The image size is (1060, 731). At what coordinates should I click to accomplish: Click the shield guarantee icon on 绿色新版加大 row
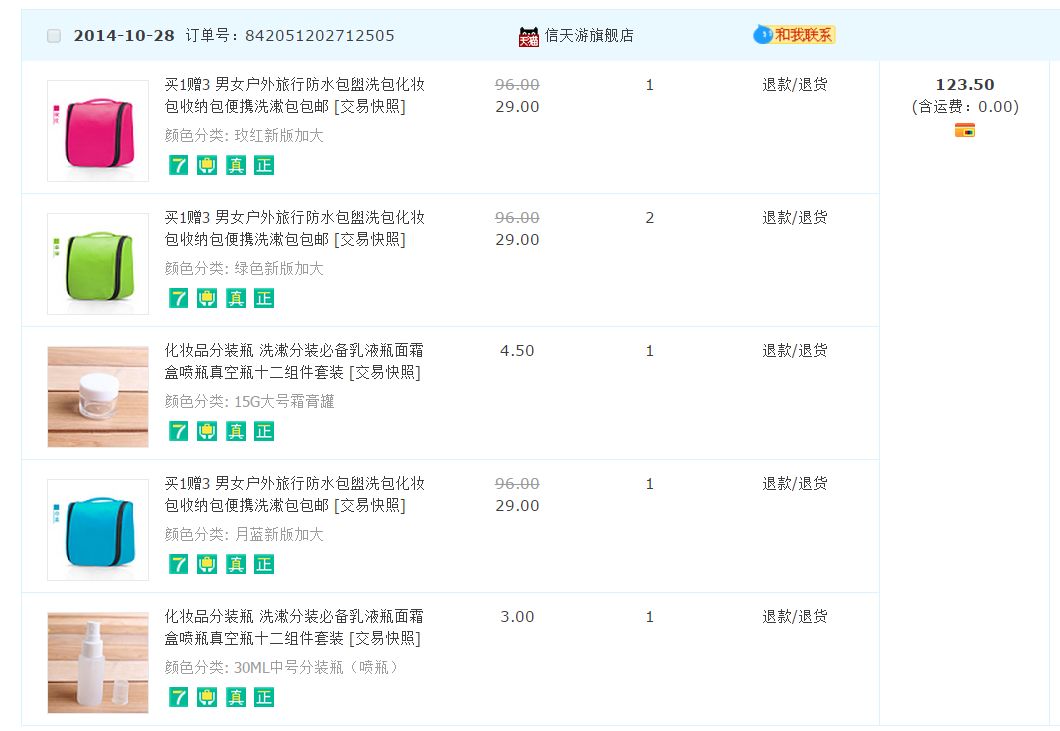click(x=207, y=298)
